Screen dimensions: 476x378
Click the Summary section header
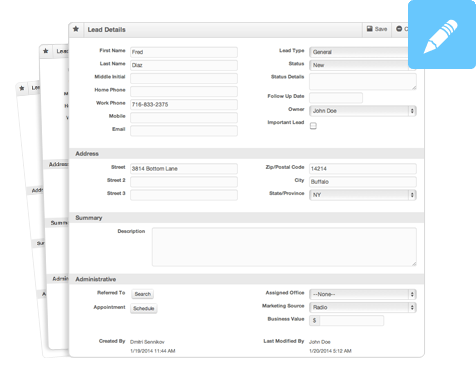[x=247, y=218]
